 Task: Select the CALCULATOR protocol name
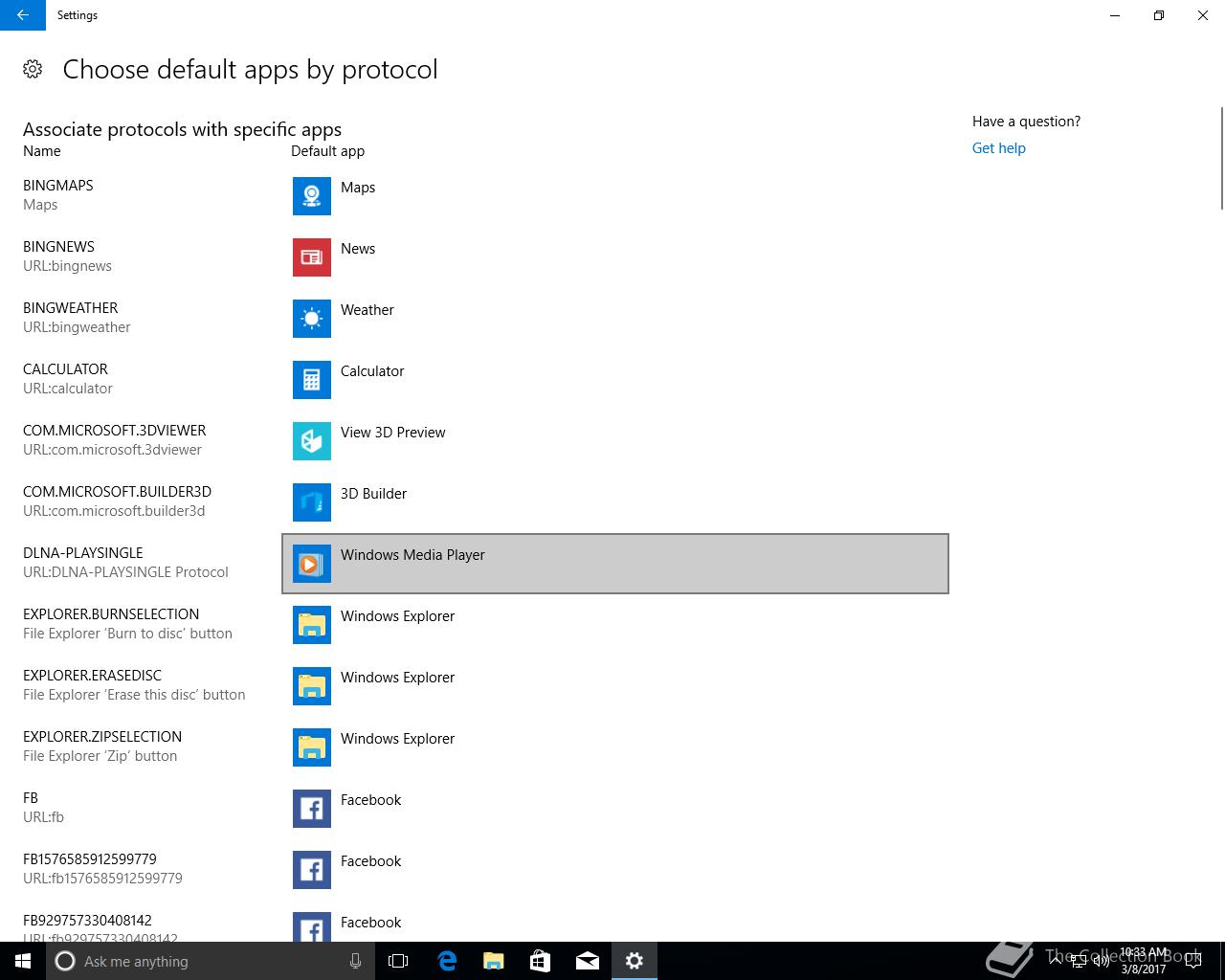coord(65,369)
